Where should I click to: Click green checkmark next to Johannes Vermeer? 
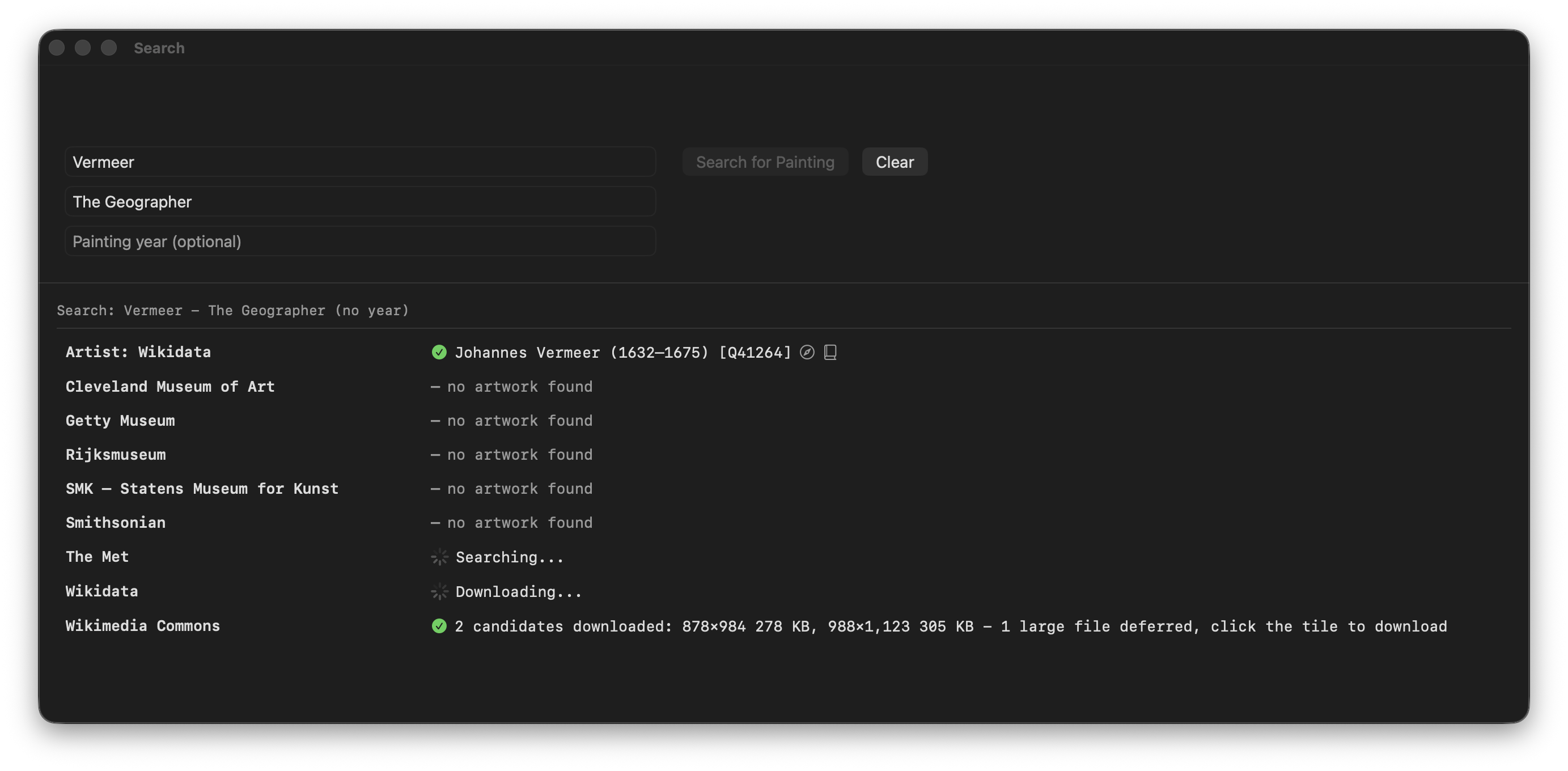click(x=439, y=352)
